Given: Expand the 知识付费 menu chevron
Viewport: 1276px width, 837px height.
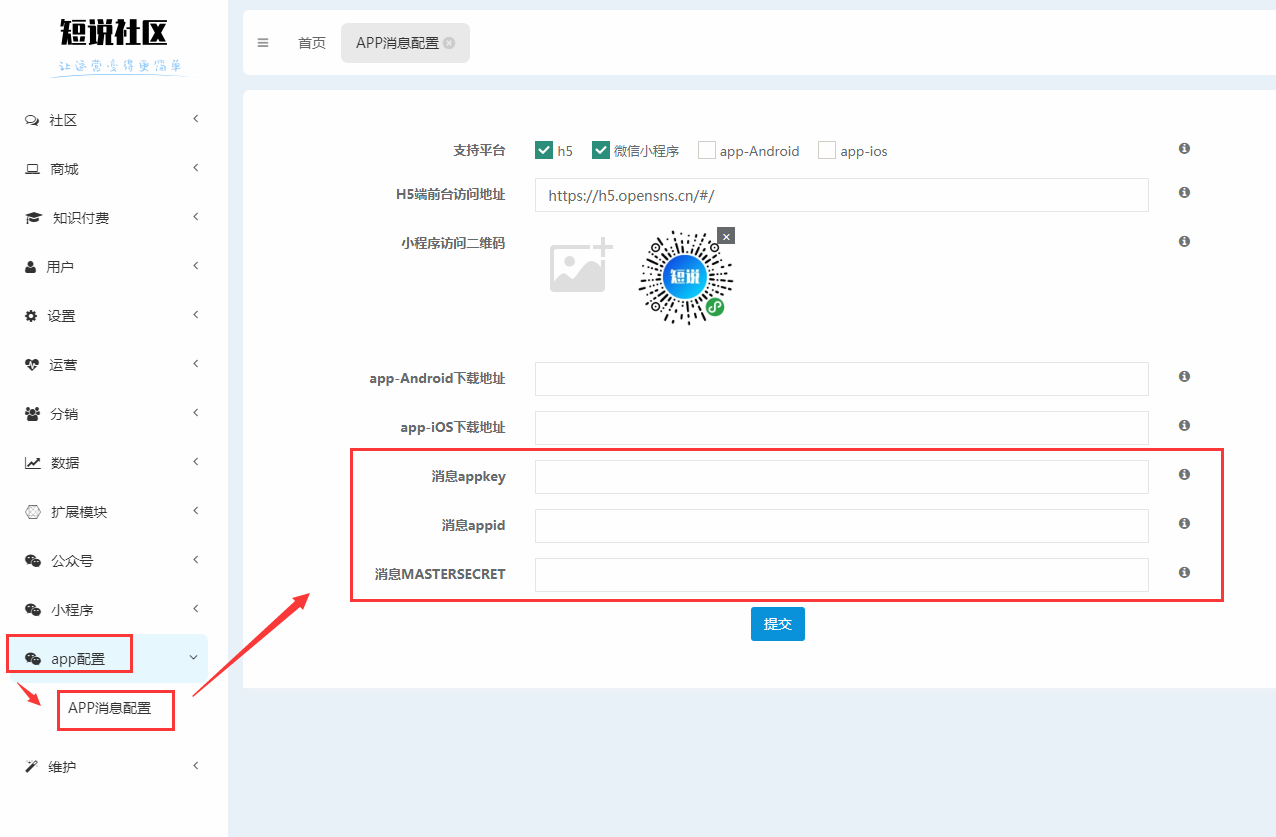Looking at the screenshot, I should pyautogui.click(x=196, y=217).
